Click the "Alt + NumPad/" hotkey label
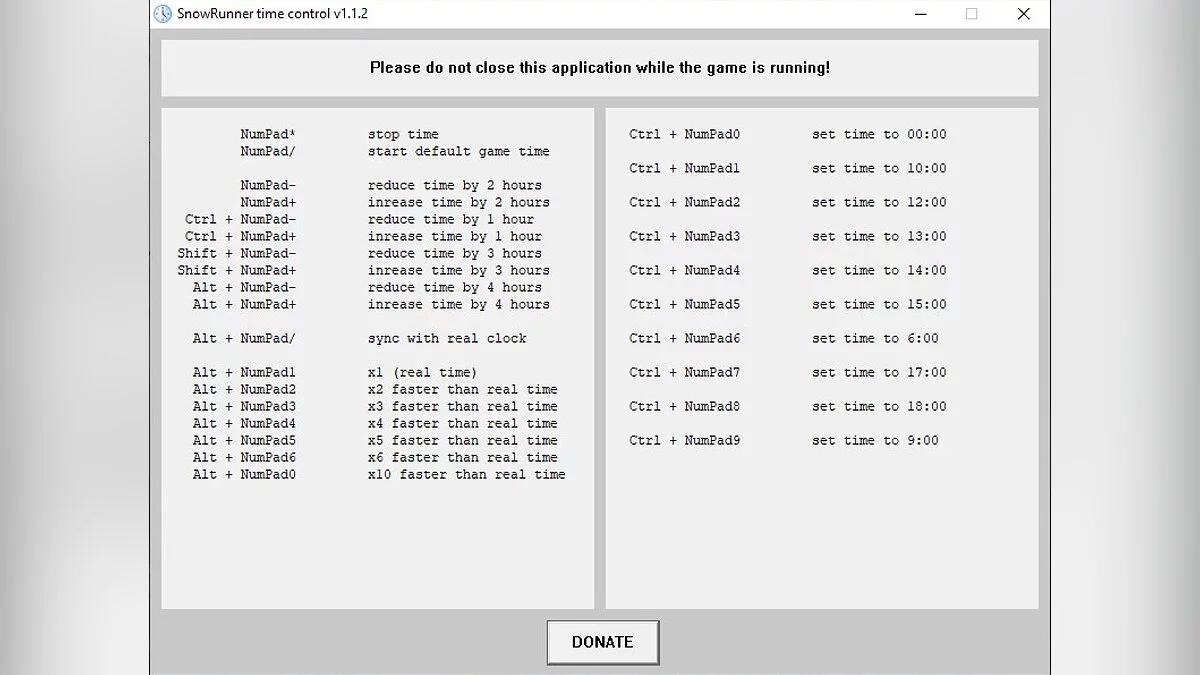The width and height of the screenshot is (1200, 675). pos(245,338)
